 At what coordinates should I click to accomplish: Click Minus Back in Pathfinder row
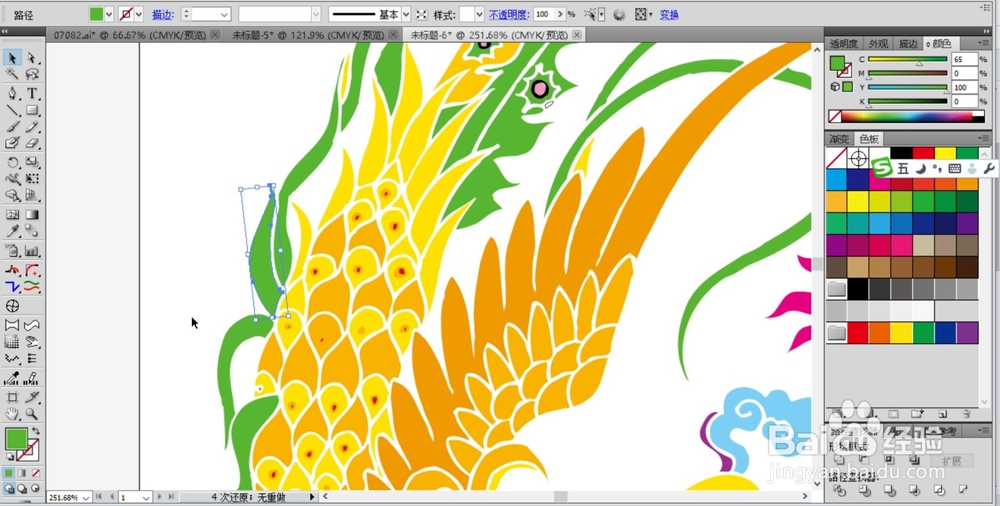click(963, 490)
